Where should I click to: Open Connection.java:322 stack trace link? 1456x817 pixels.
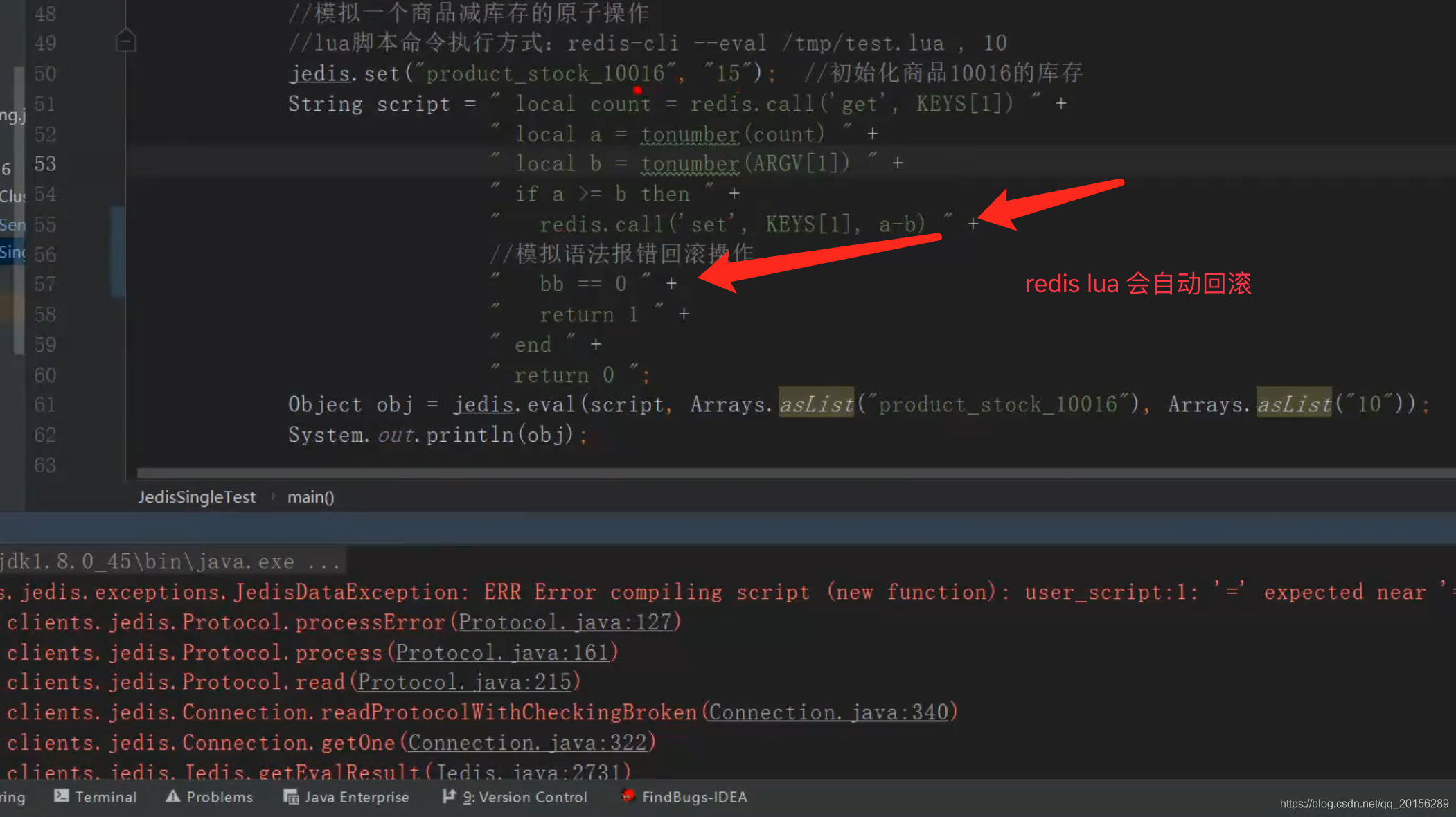pyautogui.click(x=527, y=742)
